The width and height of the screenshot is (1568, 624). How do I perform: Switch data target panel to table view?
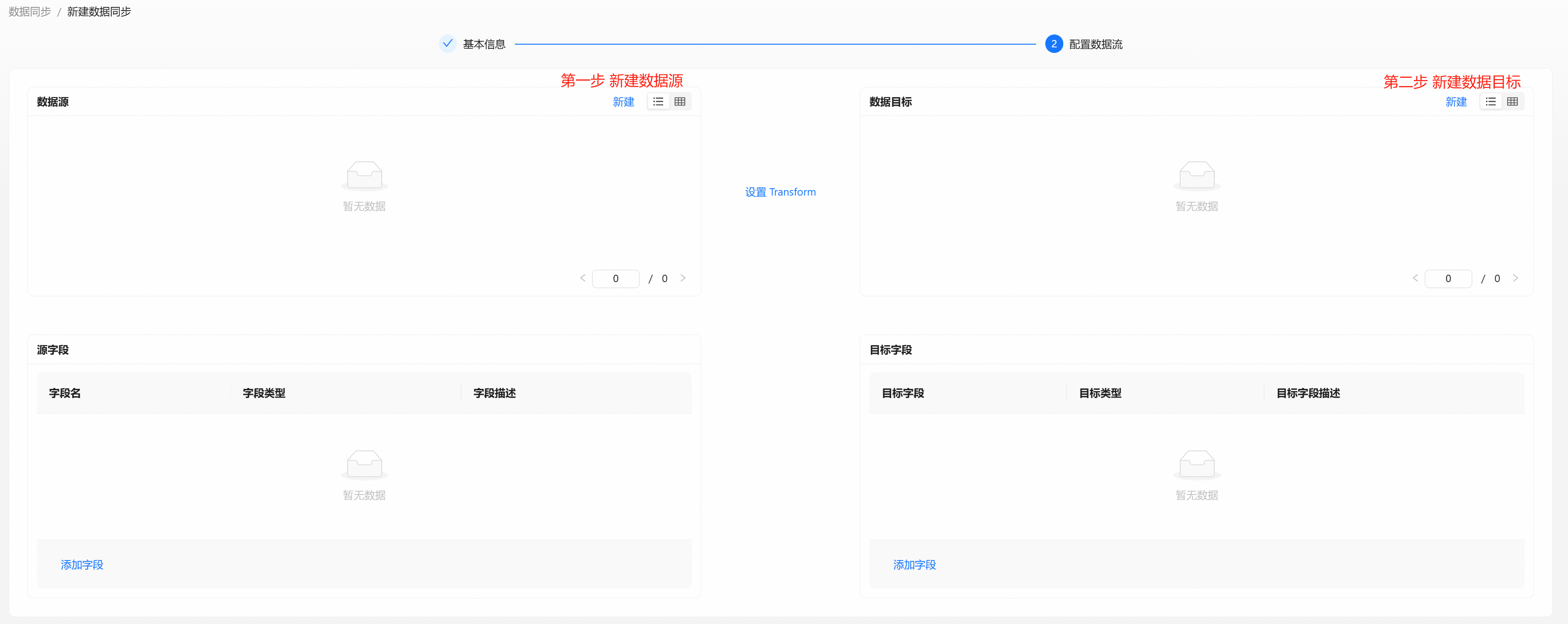point(1513,102)
